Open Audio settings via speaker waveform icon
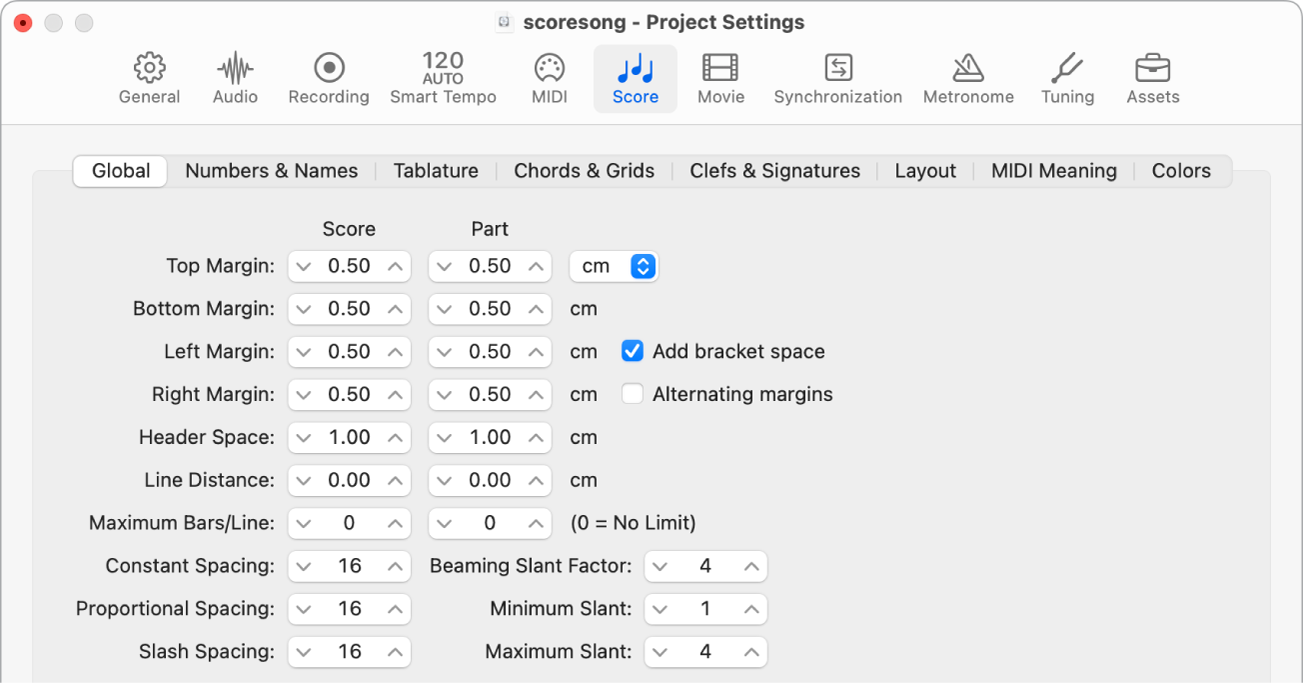The width and height of the screenshot is (1304, 684). (x=234, y=75)
